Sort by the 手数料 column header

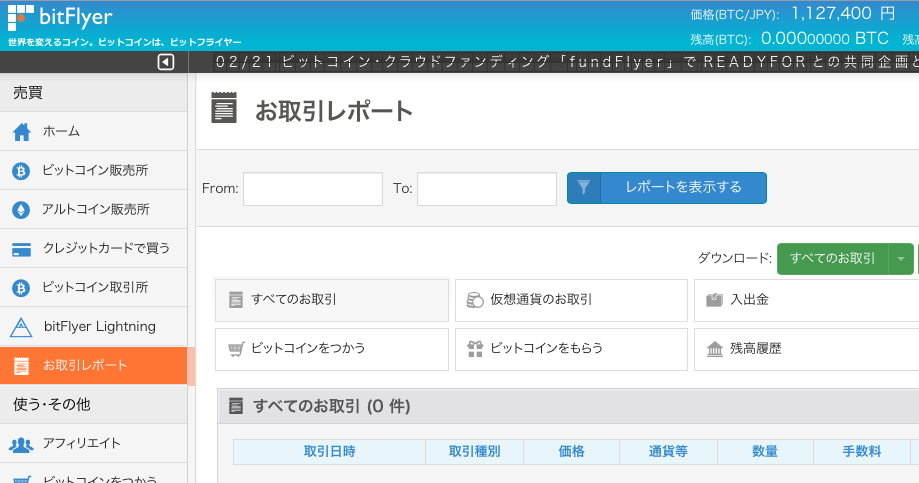point(862,452)
